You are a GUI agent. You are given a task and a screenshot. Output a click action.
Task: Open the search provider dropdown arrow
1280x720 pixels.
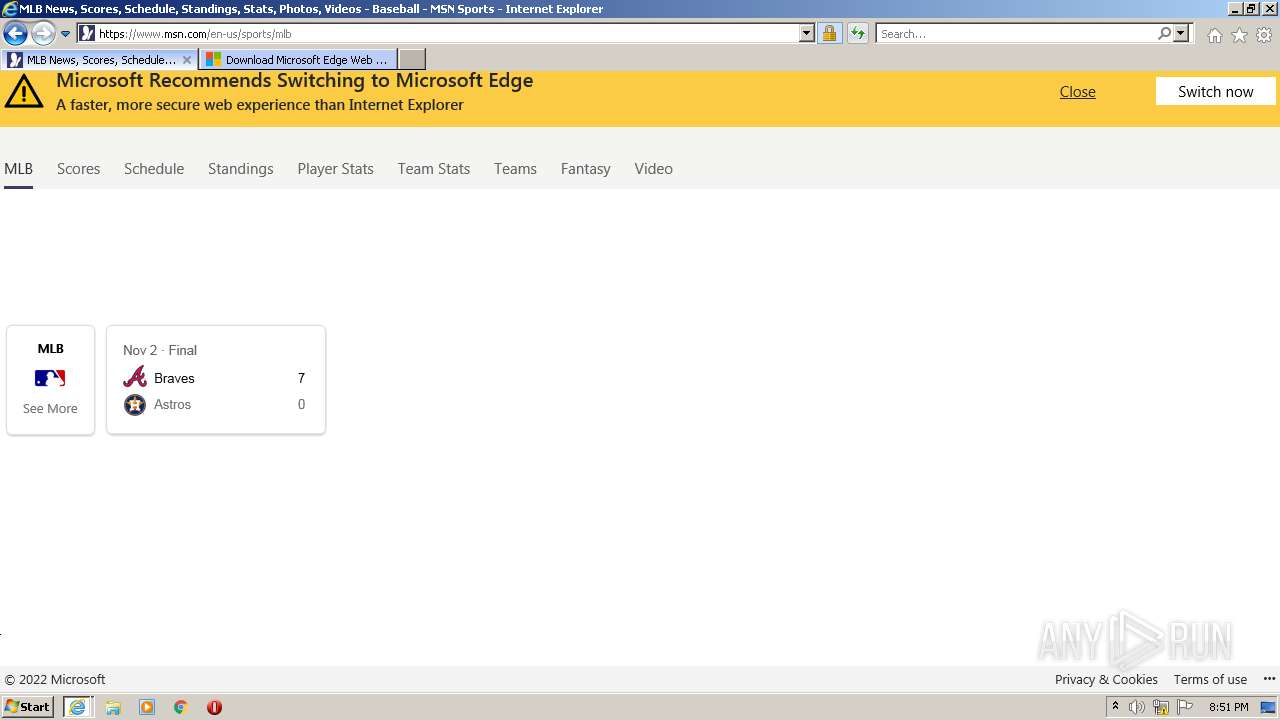coord(1181,33)
